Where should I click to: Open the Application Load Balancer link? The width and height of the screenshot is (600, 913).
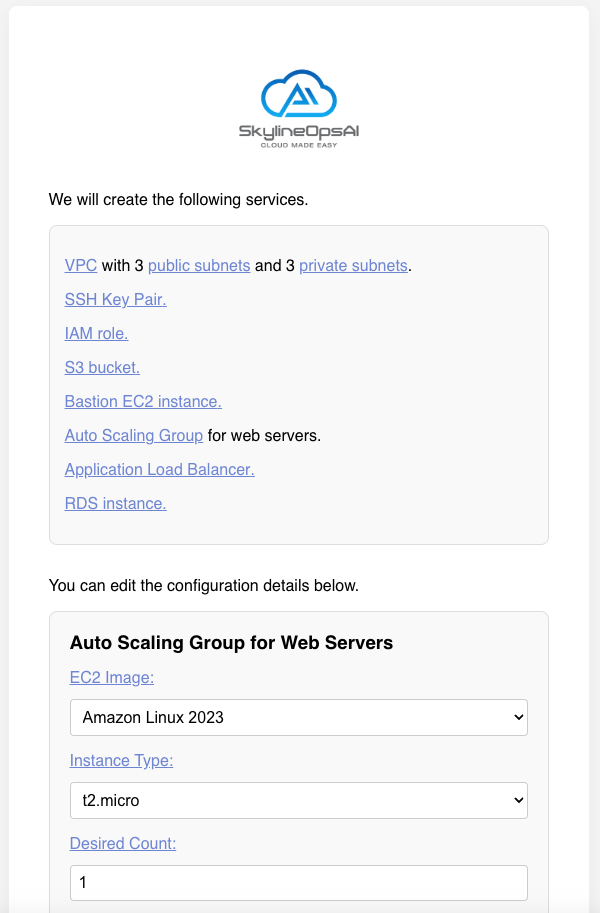click(x=159, y=469)
